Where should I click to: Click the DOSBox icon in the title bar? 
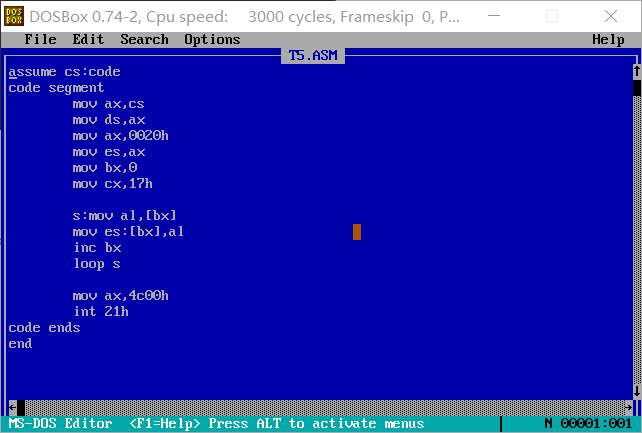[x=14, y=16]
